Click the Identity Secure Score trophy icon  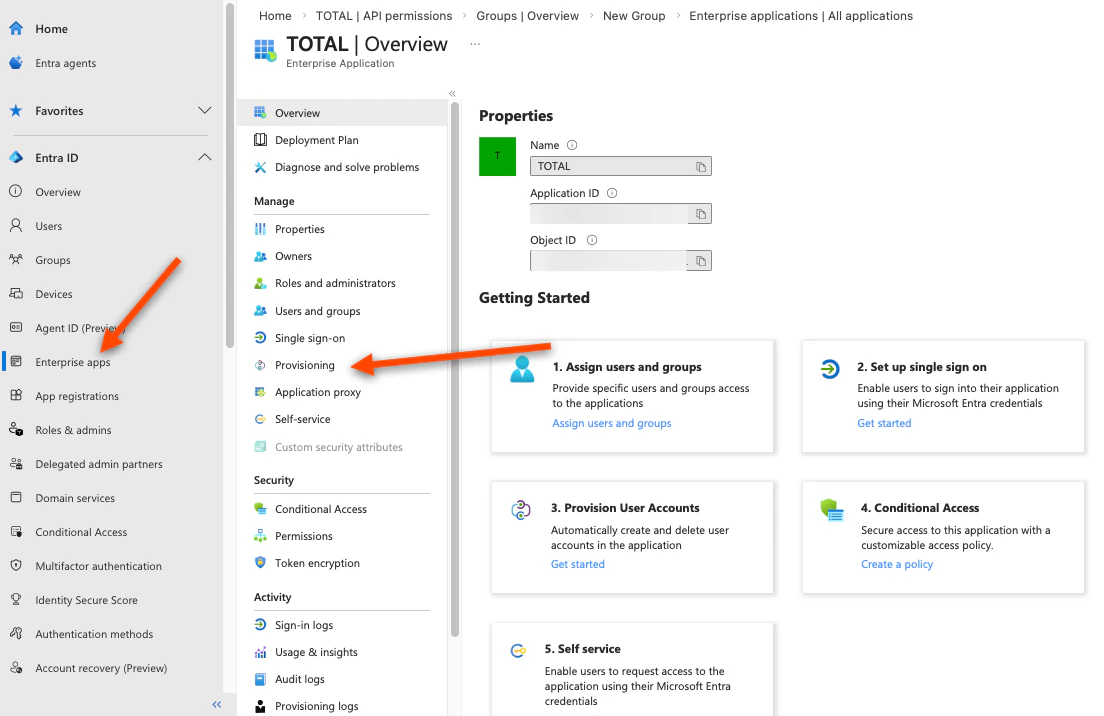[x=16, y=600]
